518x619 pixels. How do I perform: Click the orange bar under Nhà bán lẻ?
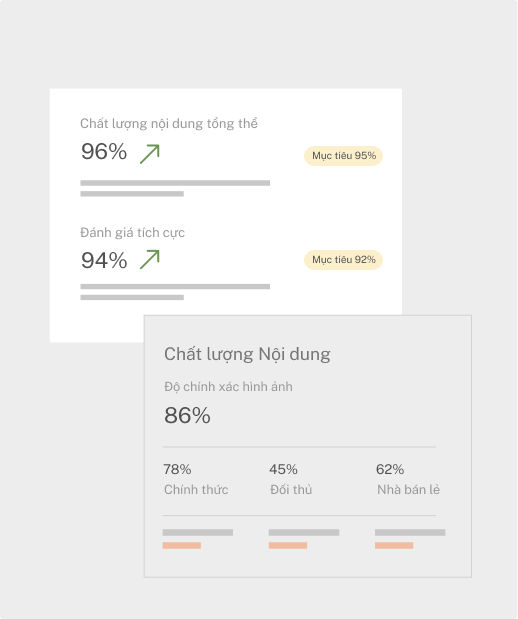394,546
